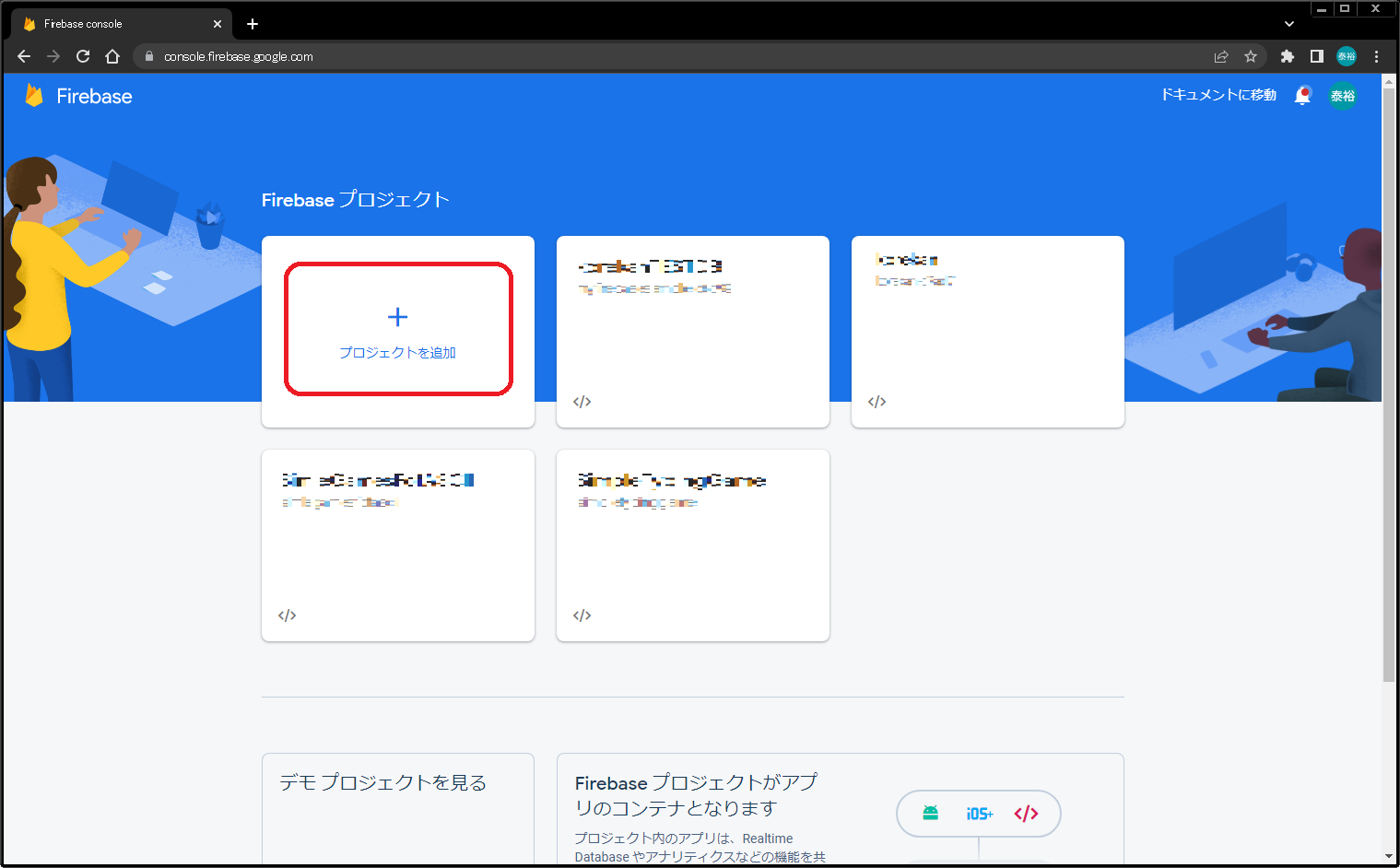Open the project card in top middle
1400x868 pixels.
pyautogui.click(x=693, y=332)
